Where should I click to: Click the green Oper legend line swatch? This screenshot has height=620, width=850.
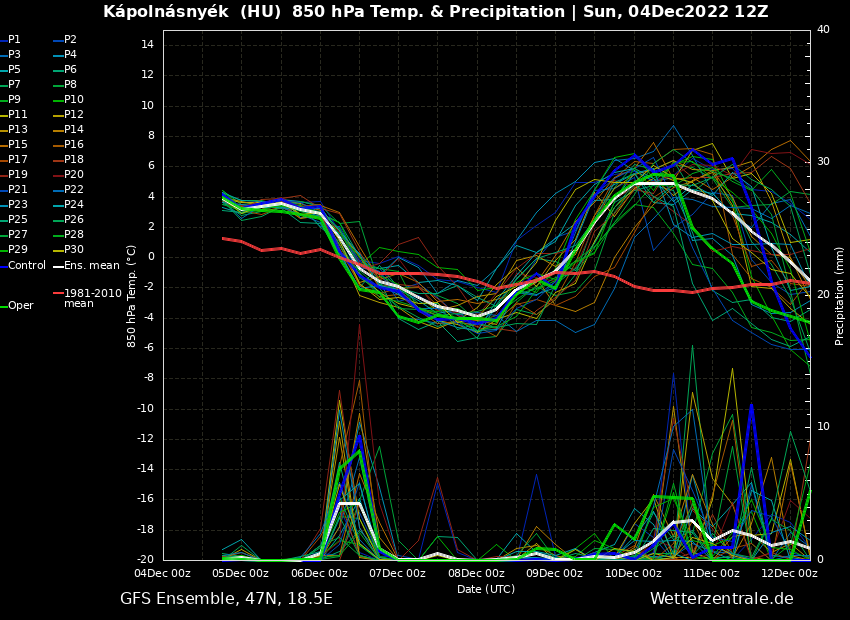tap(4, 306)
